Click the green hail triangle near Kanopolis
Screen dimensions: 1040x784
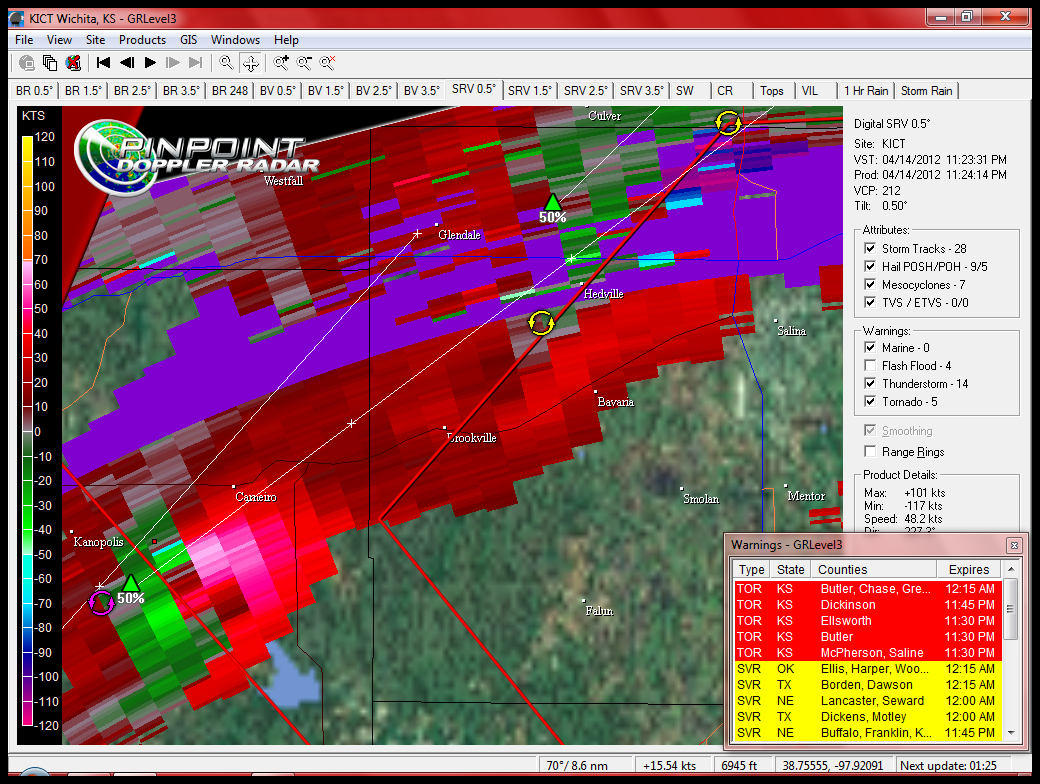pyautogui.click(x=131, y=583)
